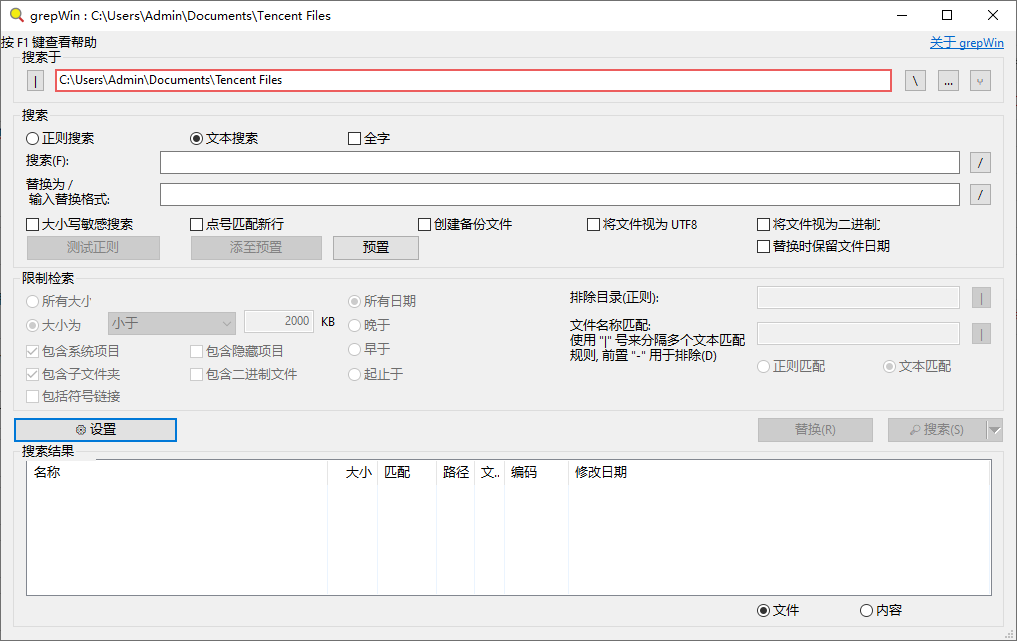Open the 关于 grepWin link
This screenshot has width=1017, height=641.
pyautogui.click(x=966, y=43)
